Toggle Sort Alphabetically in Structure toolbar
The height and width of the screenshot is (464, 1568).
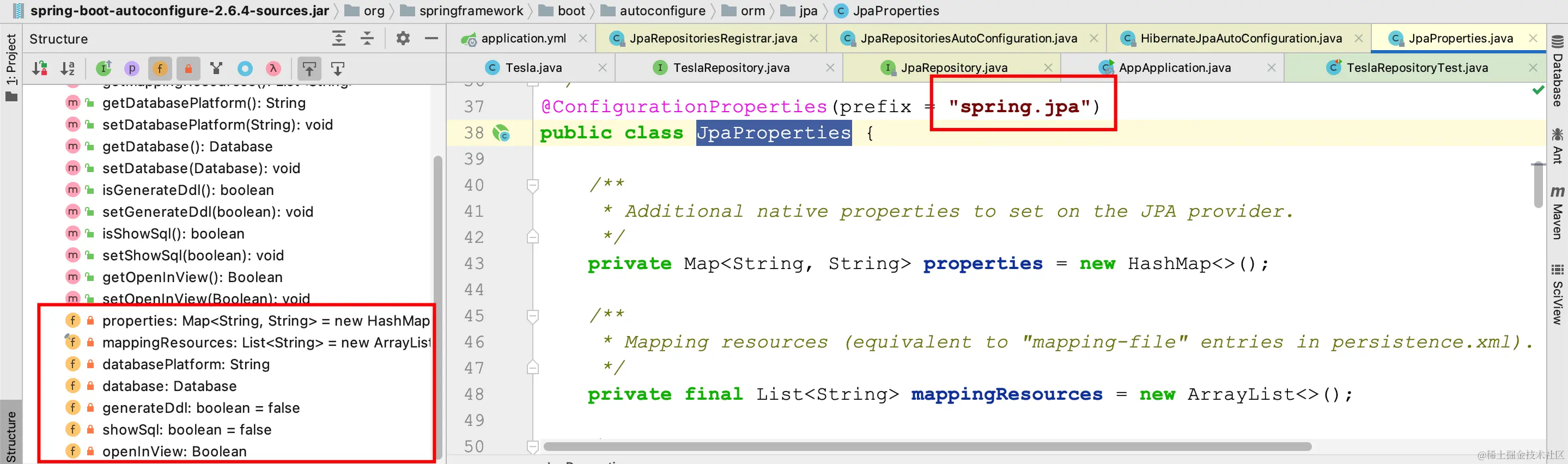(x=68, y=69)
